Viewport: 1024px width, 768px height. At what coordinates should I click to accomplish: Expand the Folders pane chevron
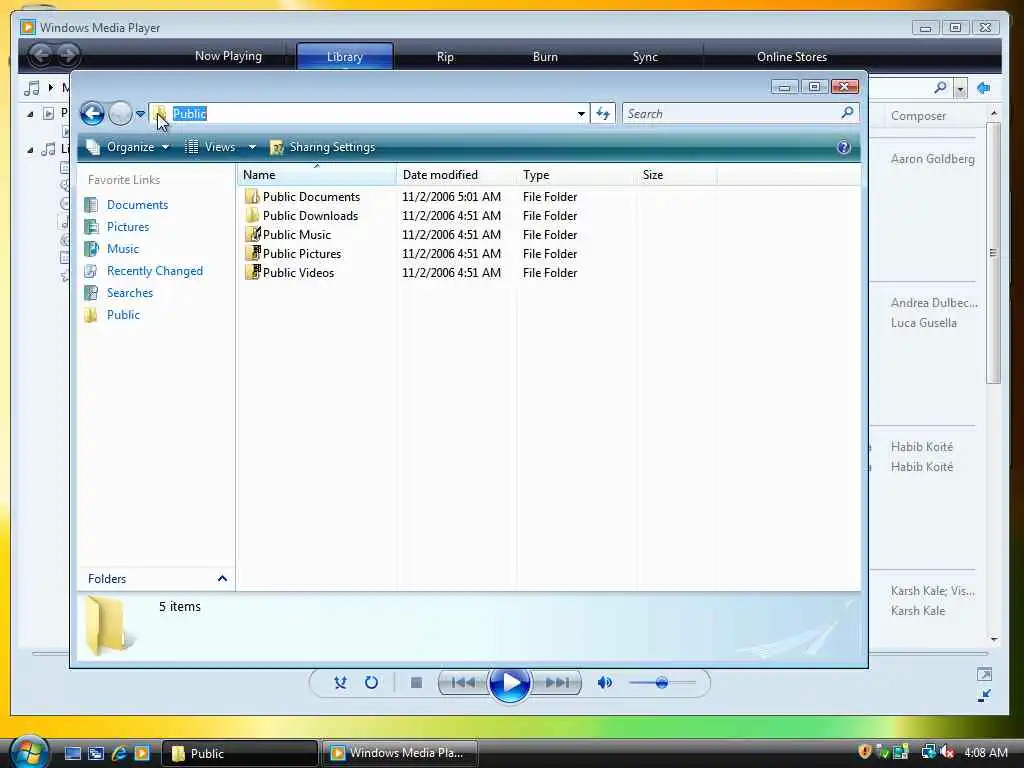pos(222,579)
